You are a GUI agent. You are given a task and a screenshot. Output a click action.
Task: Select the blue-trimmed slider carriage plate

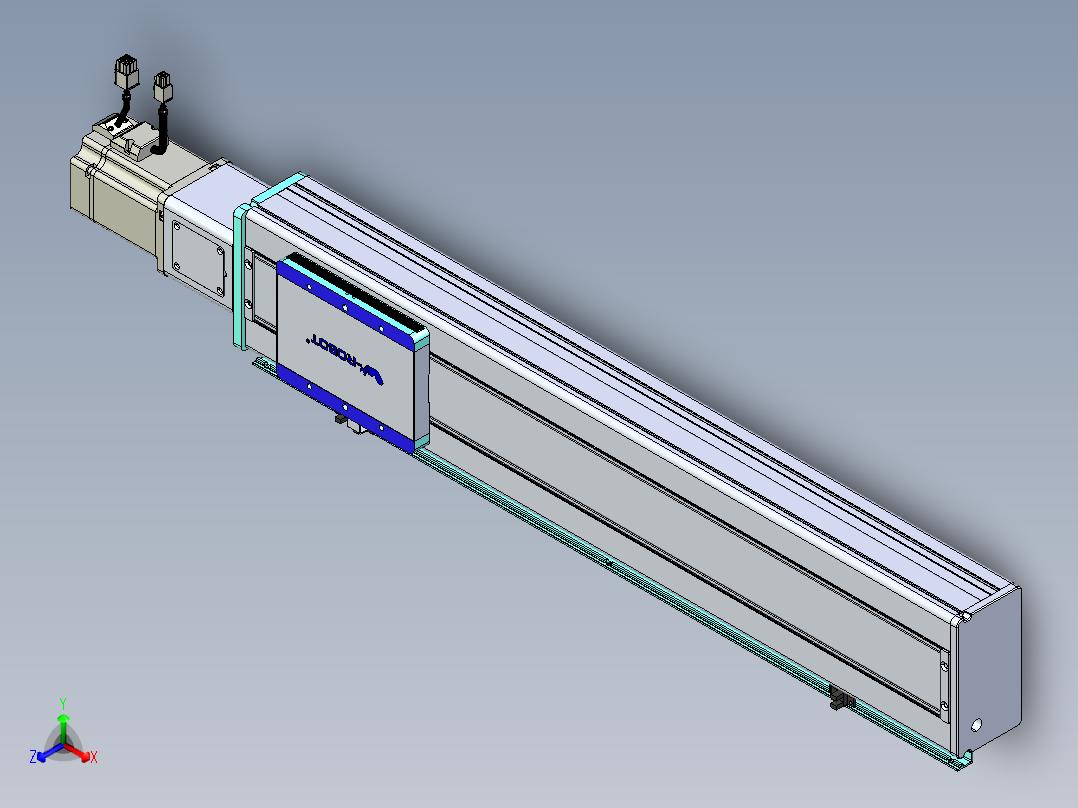pyautogui.click(x=353, y=353)
